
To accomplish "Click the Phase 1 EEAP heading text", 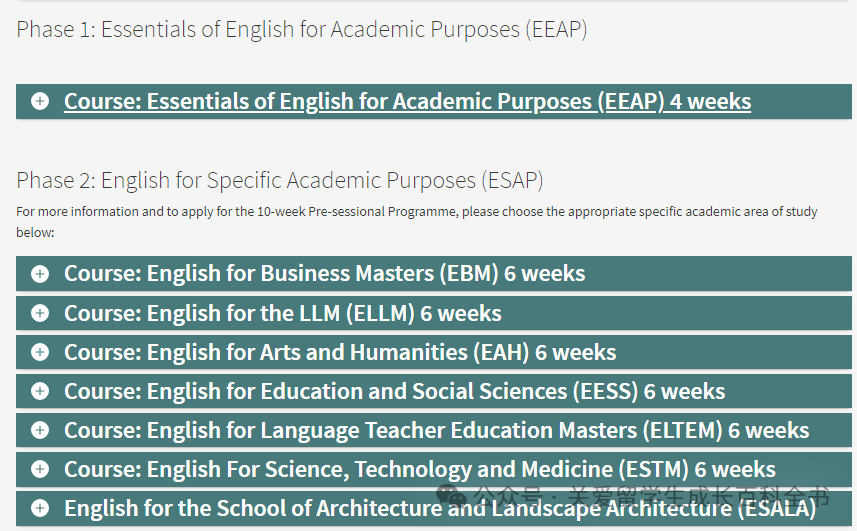I will [x=302, y=30].
